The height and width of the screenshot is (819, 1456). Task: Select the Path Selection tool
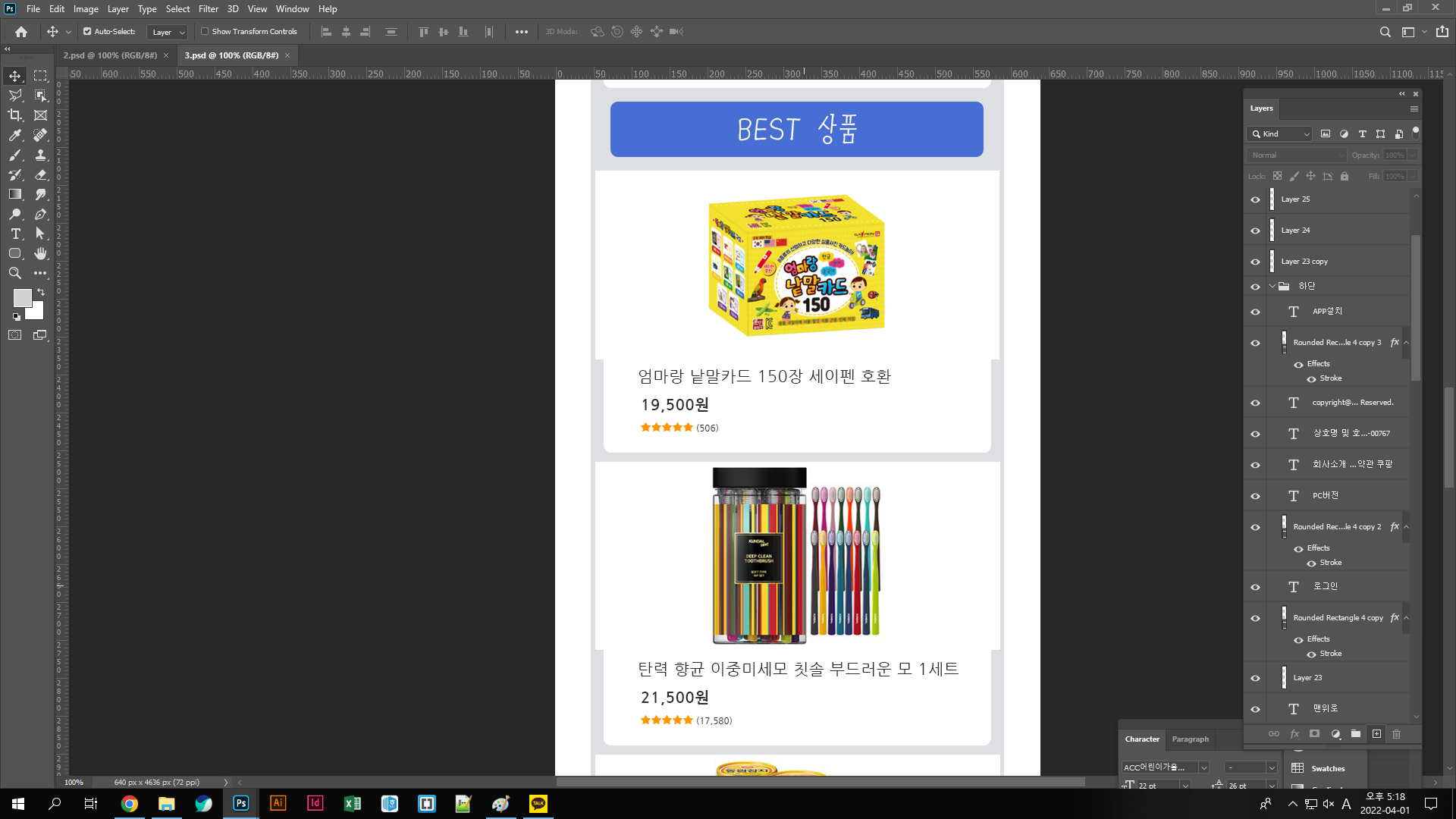pos(41,234)
